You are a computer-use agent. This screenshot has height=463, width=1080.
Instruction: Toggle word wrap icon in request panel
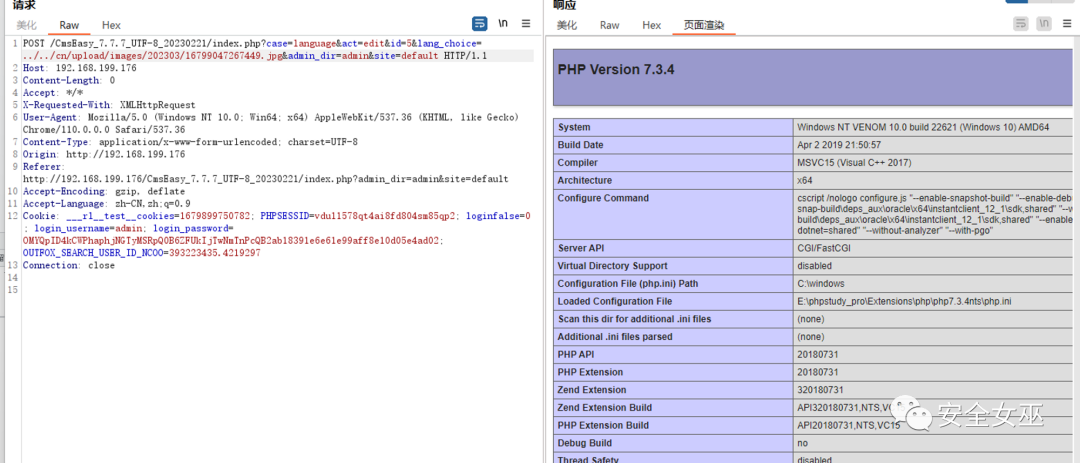[479, 23]
